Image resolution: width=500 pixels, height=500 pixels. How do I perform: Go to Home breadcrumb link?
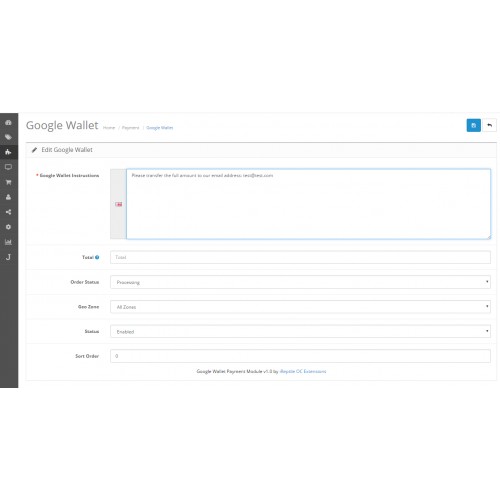(x=109, y=128)
